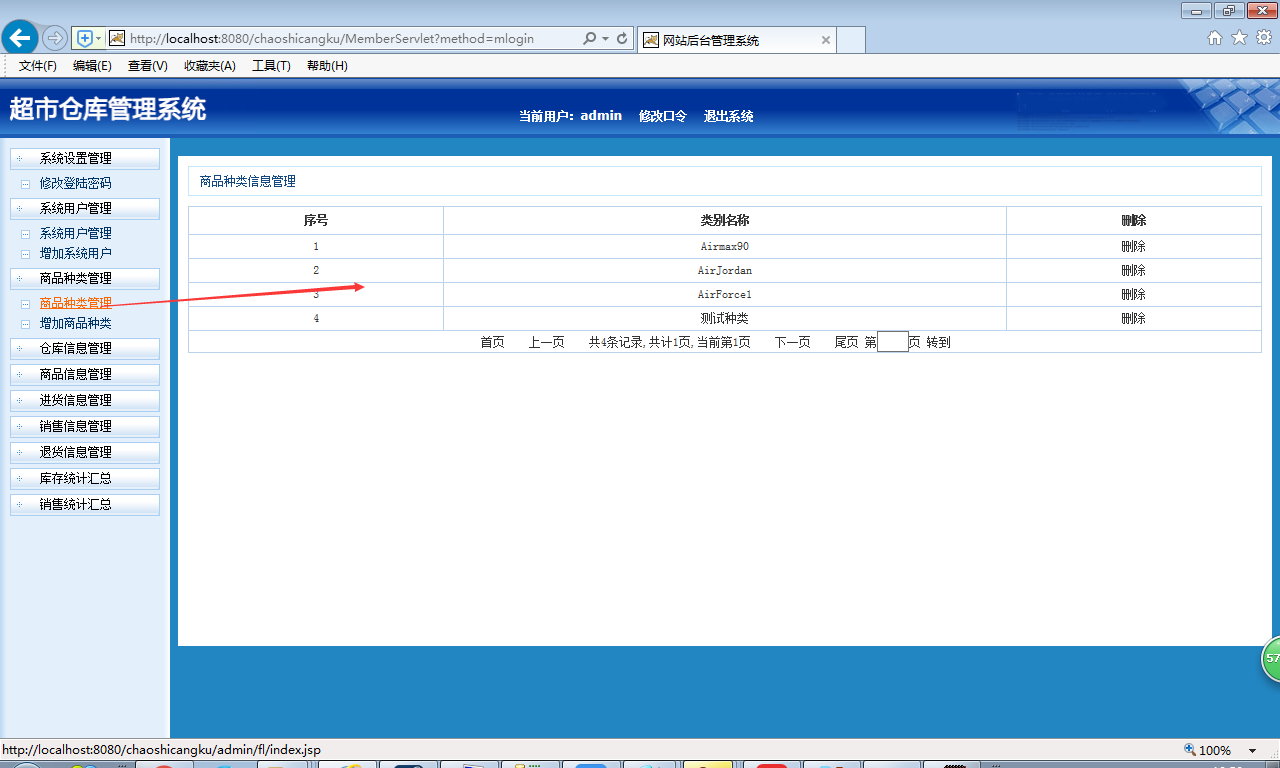1280x768 pixels.
Task: Expand the 商品信息管理 section
Action: pyautogui.click(x=85, y=375)
